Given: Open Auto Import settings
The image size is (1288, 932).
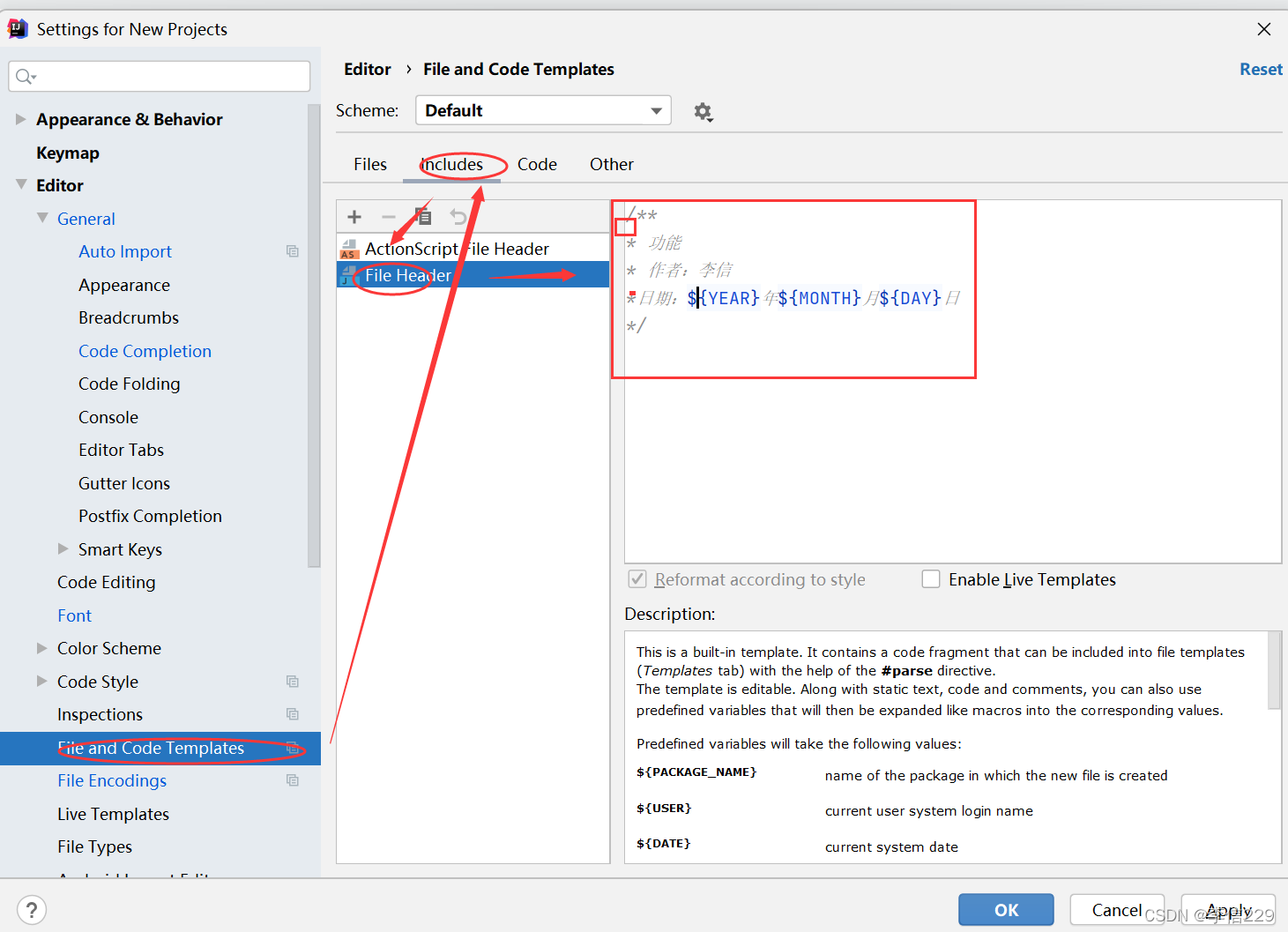Looking at the screenshot, I should (125, 251).
